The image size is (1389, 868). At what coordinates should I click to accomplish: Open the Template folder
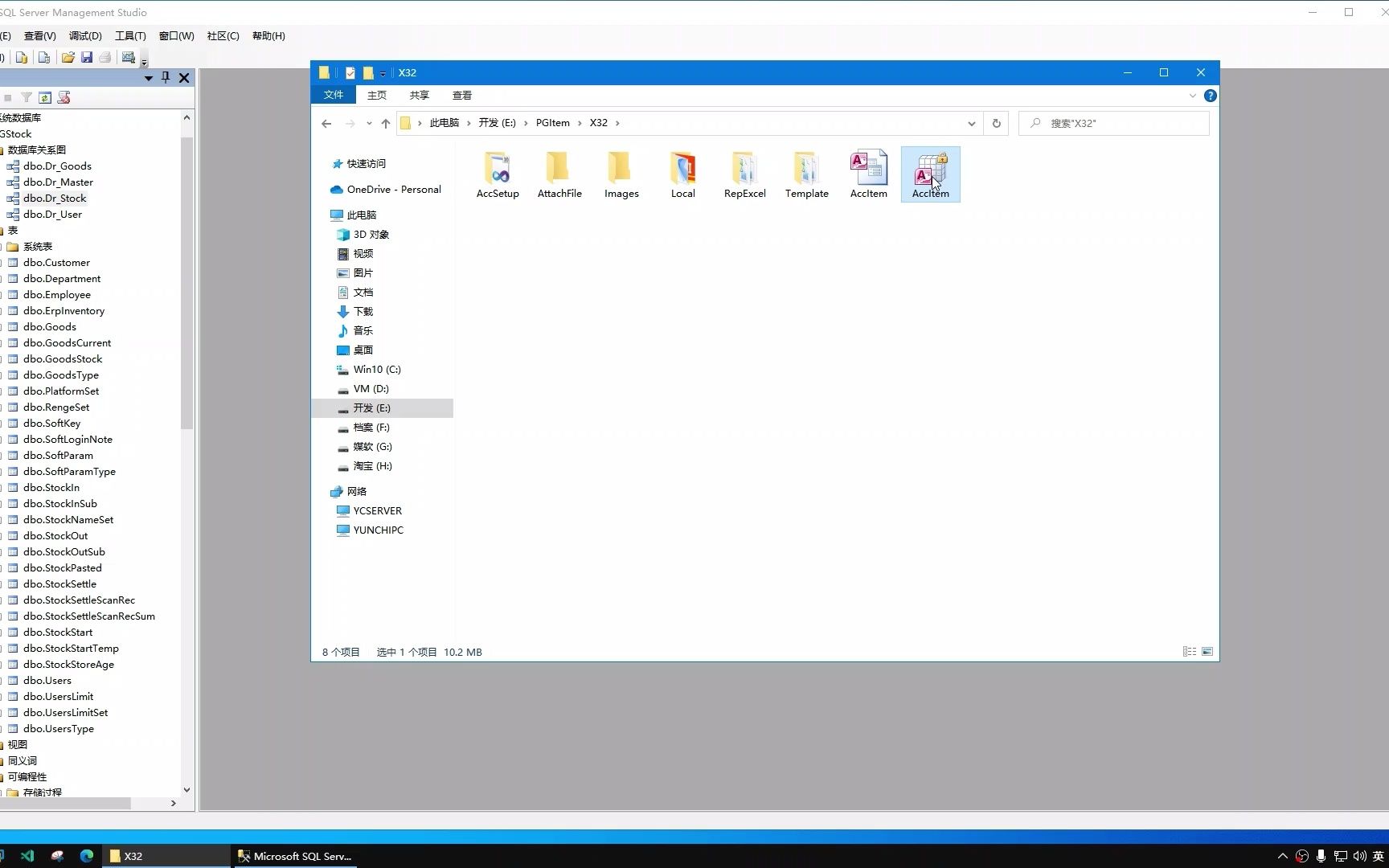806,174
